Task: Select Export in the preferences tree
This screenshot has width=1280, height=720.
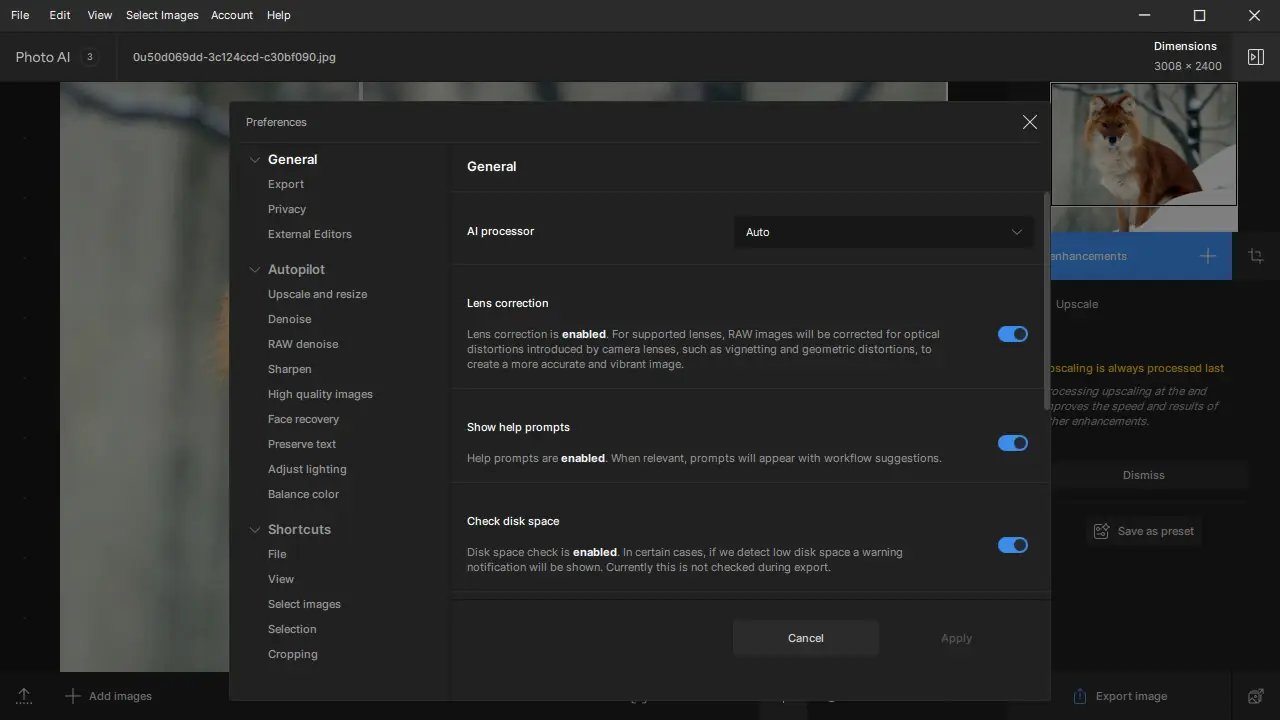Action: [x=286, y=184]
